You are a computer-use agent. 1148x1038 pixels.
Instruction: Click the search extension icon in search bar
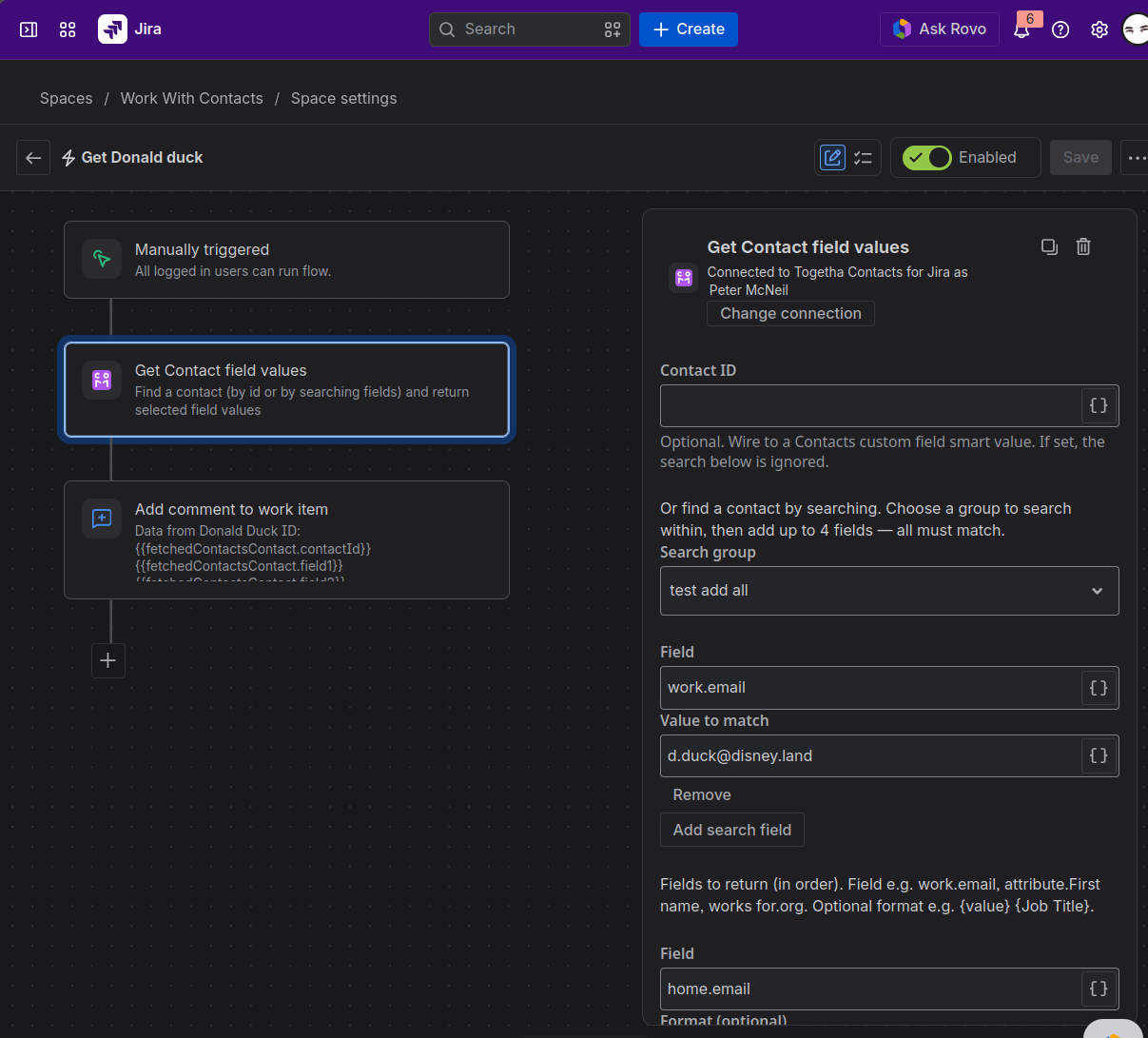click(x=613, y=29)
